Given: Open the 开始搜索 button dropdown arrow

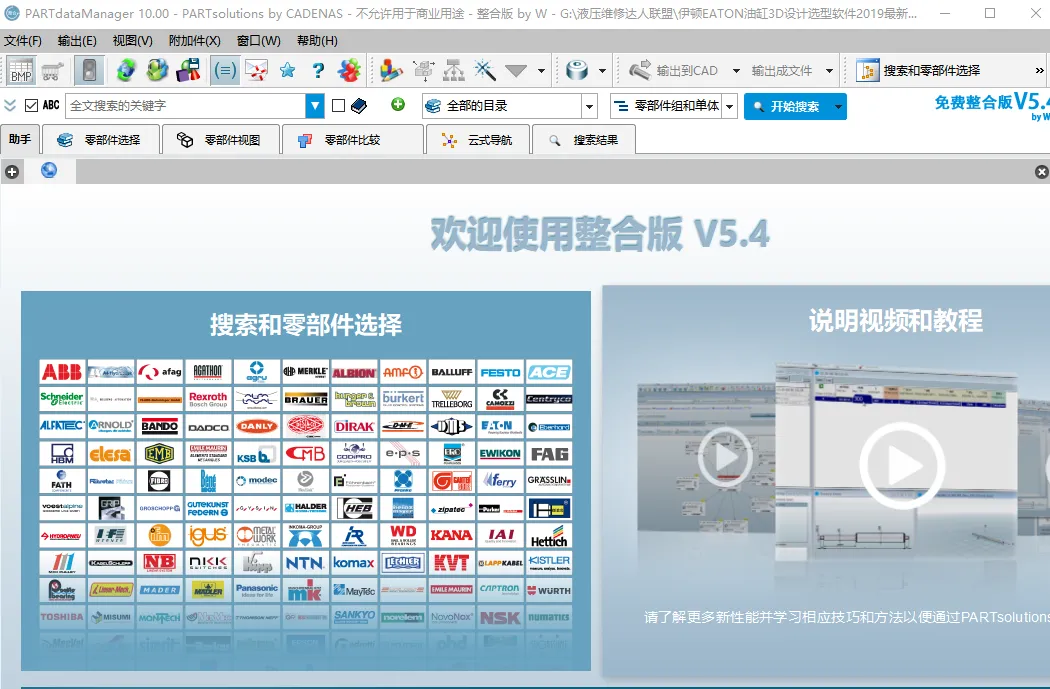Looking at the screenshot, I should tap(838, 106).
